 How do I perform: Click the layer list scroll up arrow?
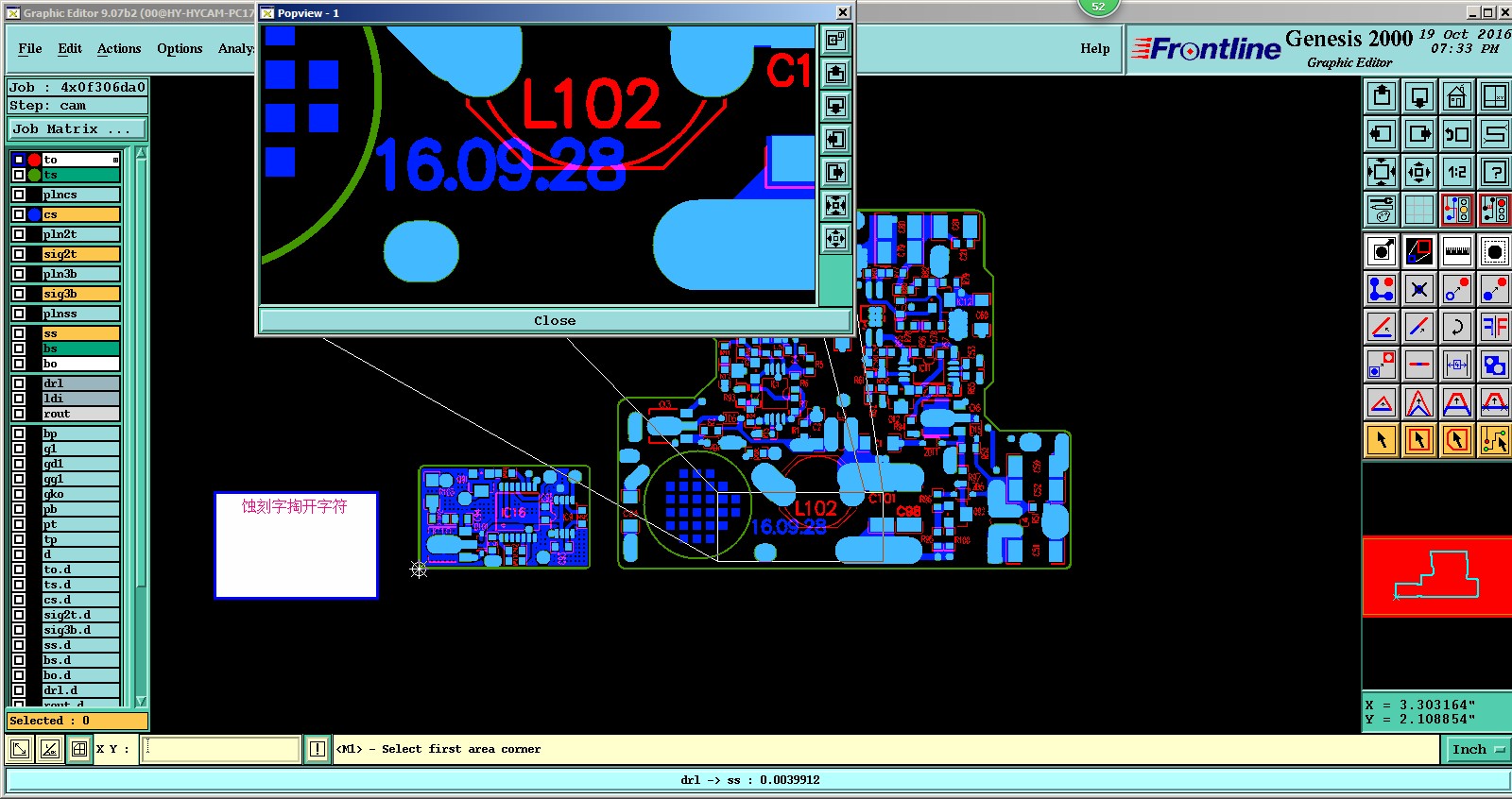tap(141, 153)
